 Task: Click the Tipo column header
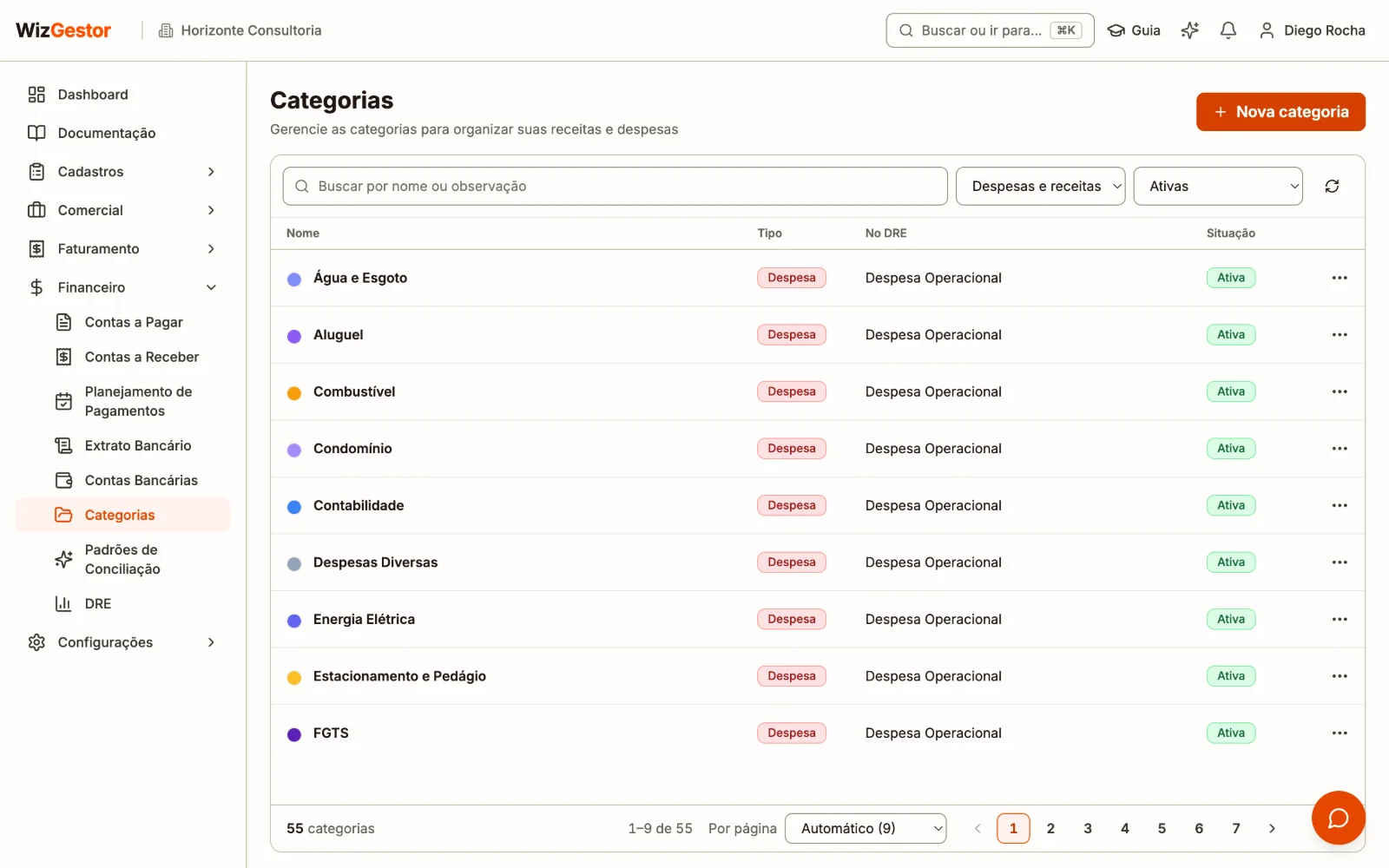click(x=769, y=233)
